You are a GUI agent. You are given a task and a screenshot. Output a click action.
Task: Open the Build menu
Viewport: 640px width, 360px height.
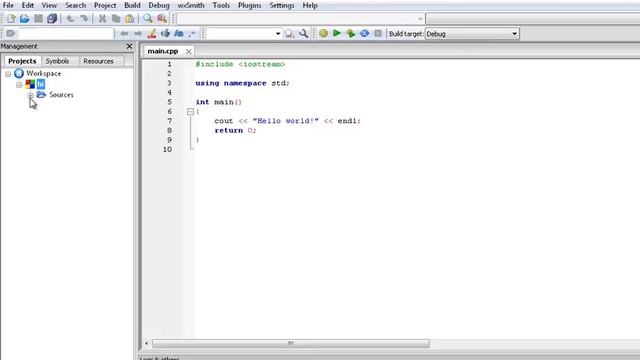132,5
